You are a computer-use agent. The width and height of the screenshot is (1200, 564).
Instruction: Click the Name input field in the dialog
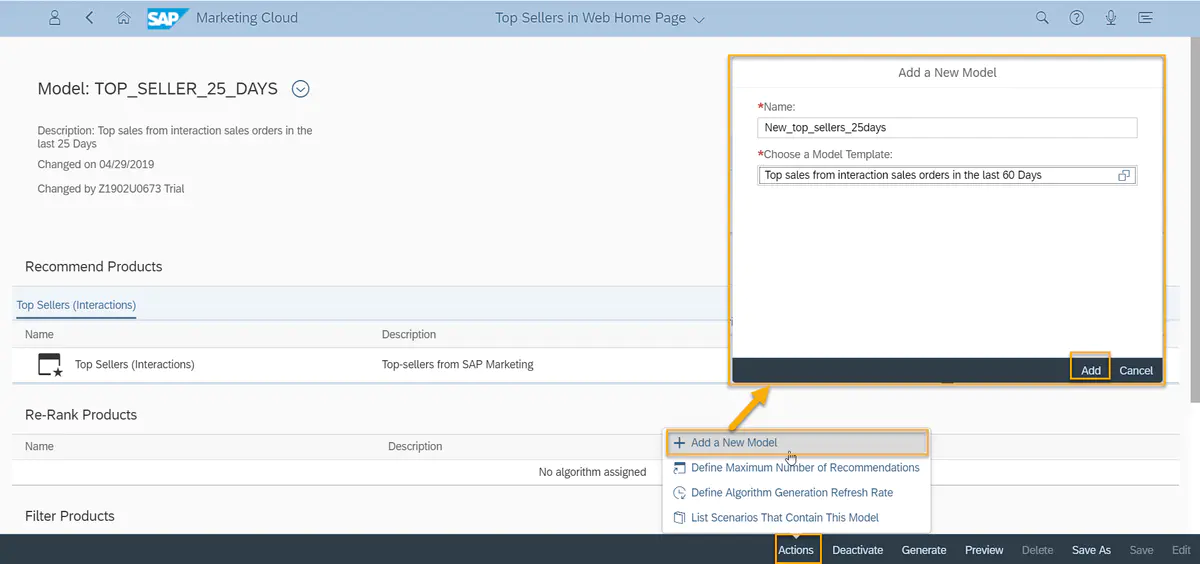948,127
